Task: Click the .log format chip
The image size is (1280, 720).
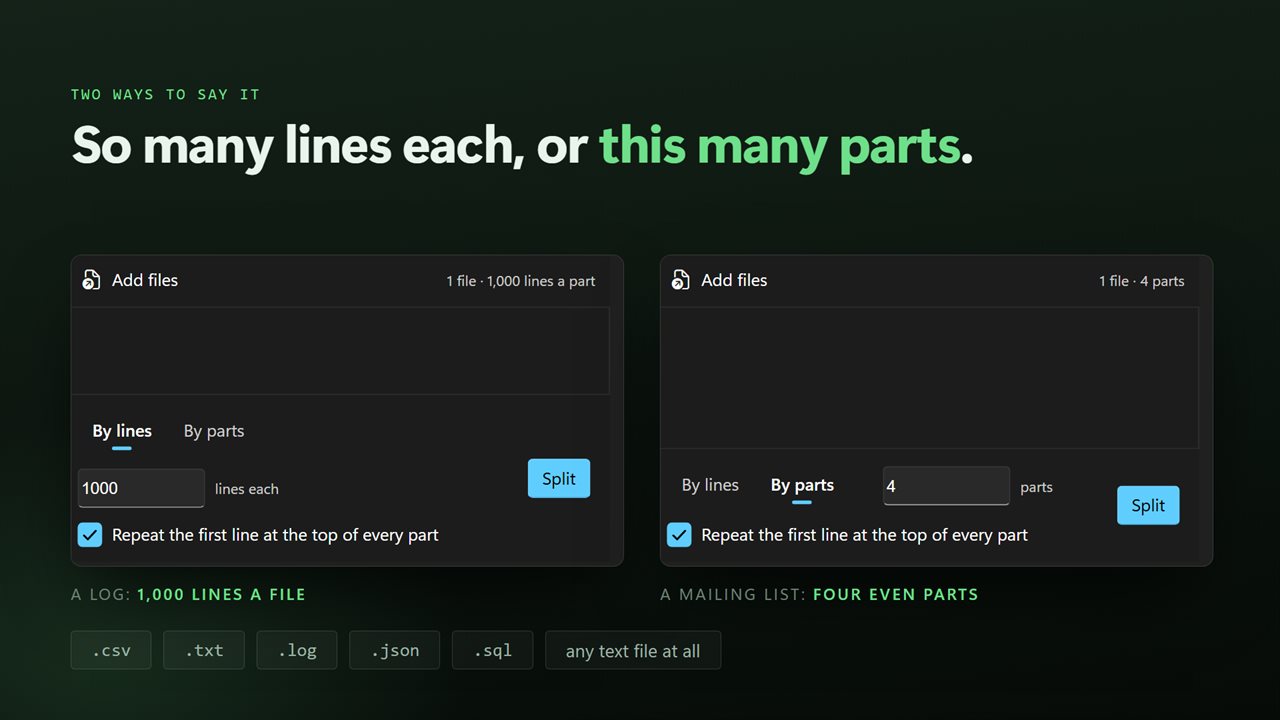Action: click(297, 650)
